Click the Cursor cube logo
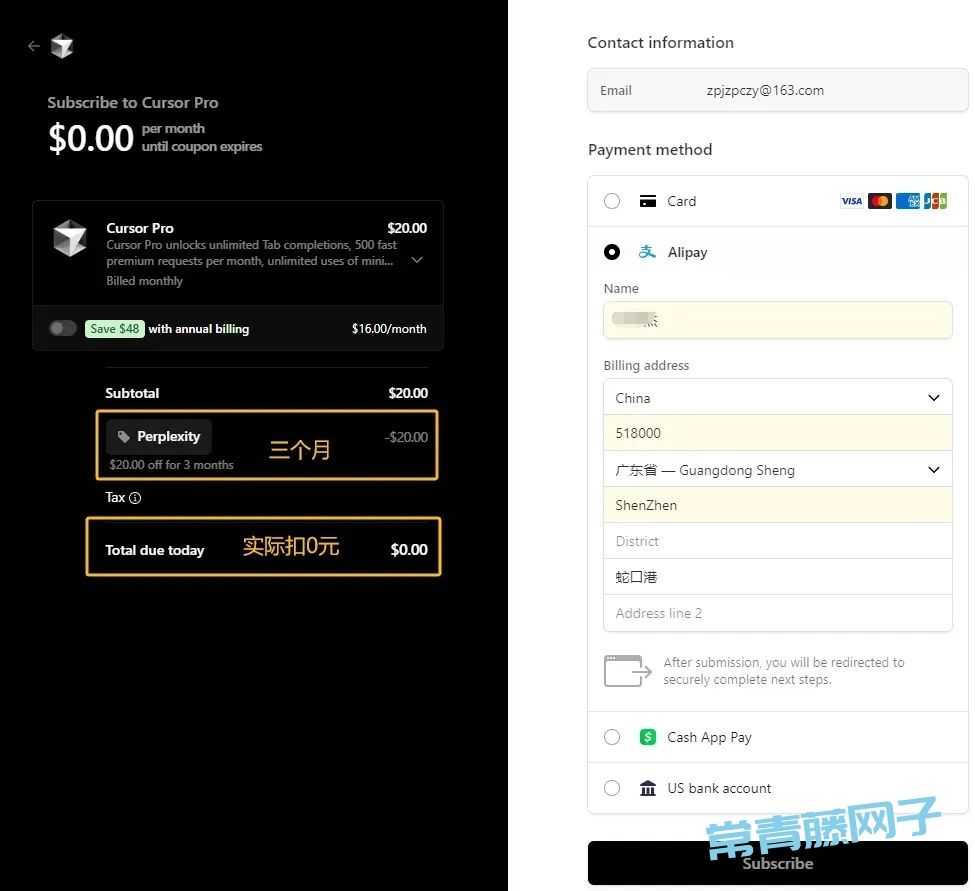This screenshot has width=975, height=891. pos(62,46)
